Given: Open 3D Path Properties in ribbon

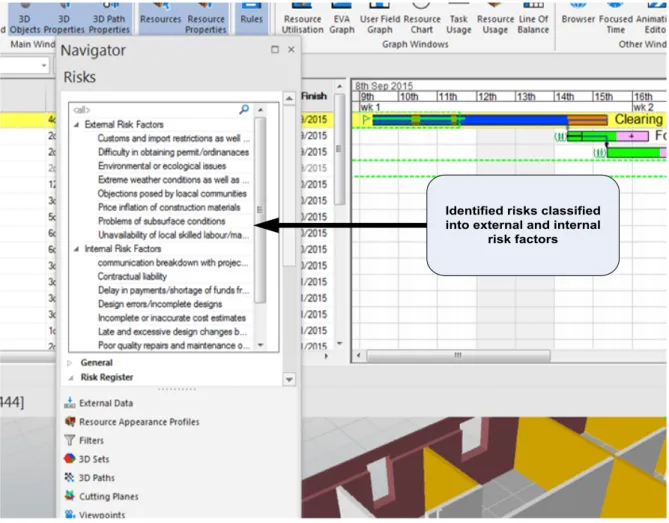Looking at the screenshot, I should (x=109, y=19).
